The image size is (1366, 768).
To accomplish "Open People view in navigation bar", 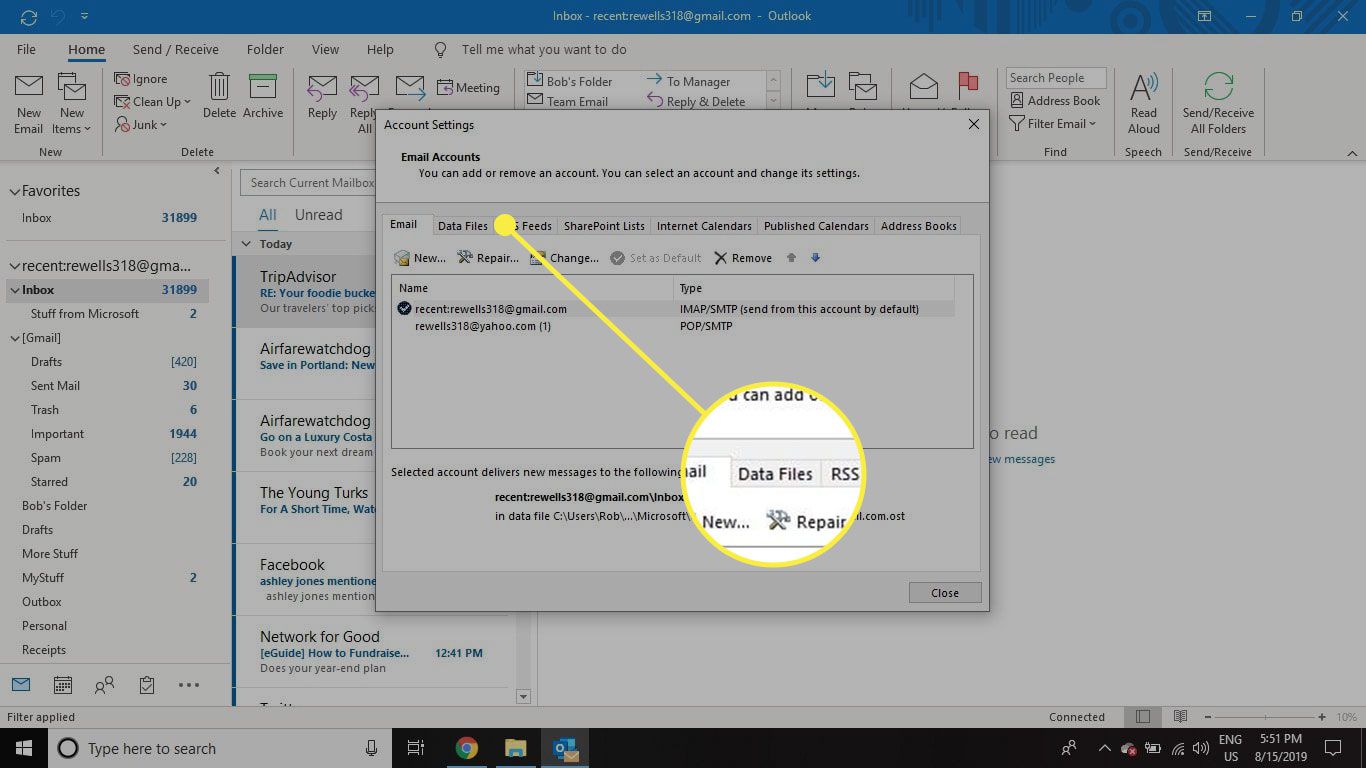I will click(104, 685).
